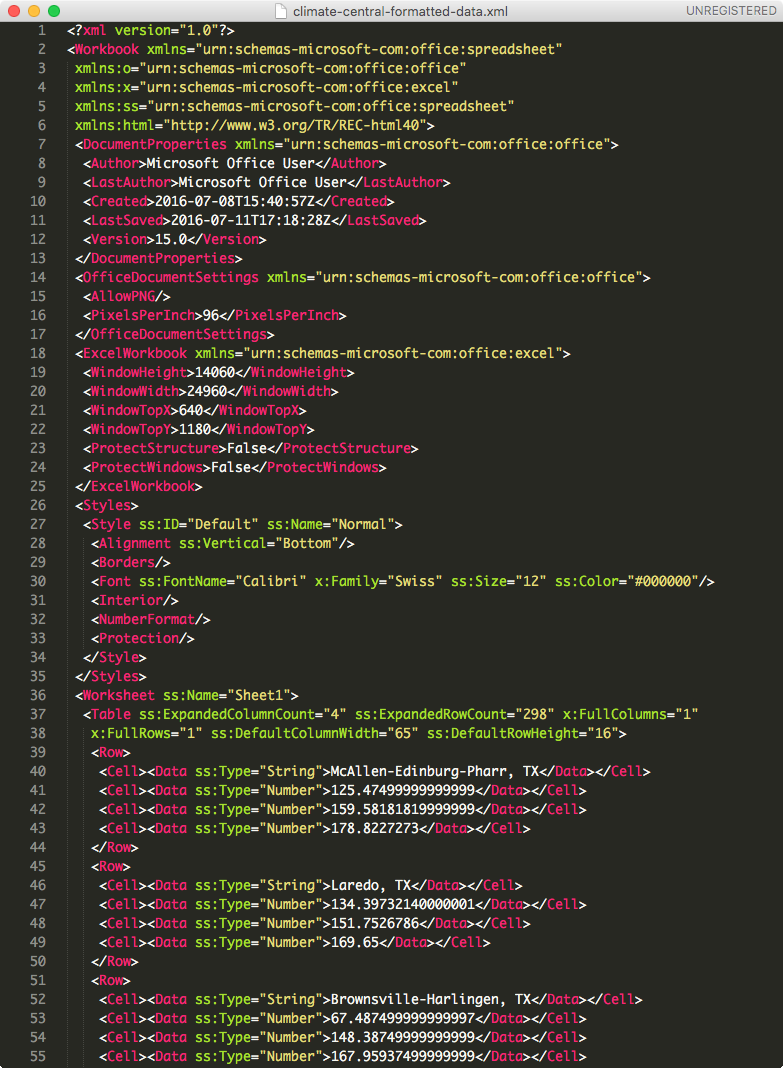
Task: Click the 1180 WindowTopY value
Action: (x=195, y=430)
